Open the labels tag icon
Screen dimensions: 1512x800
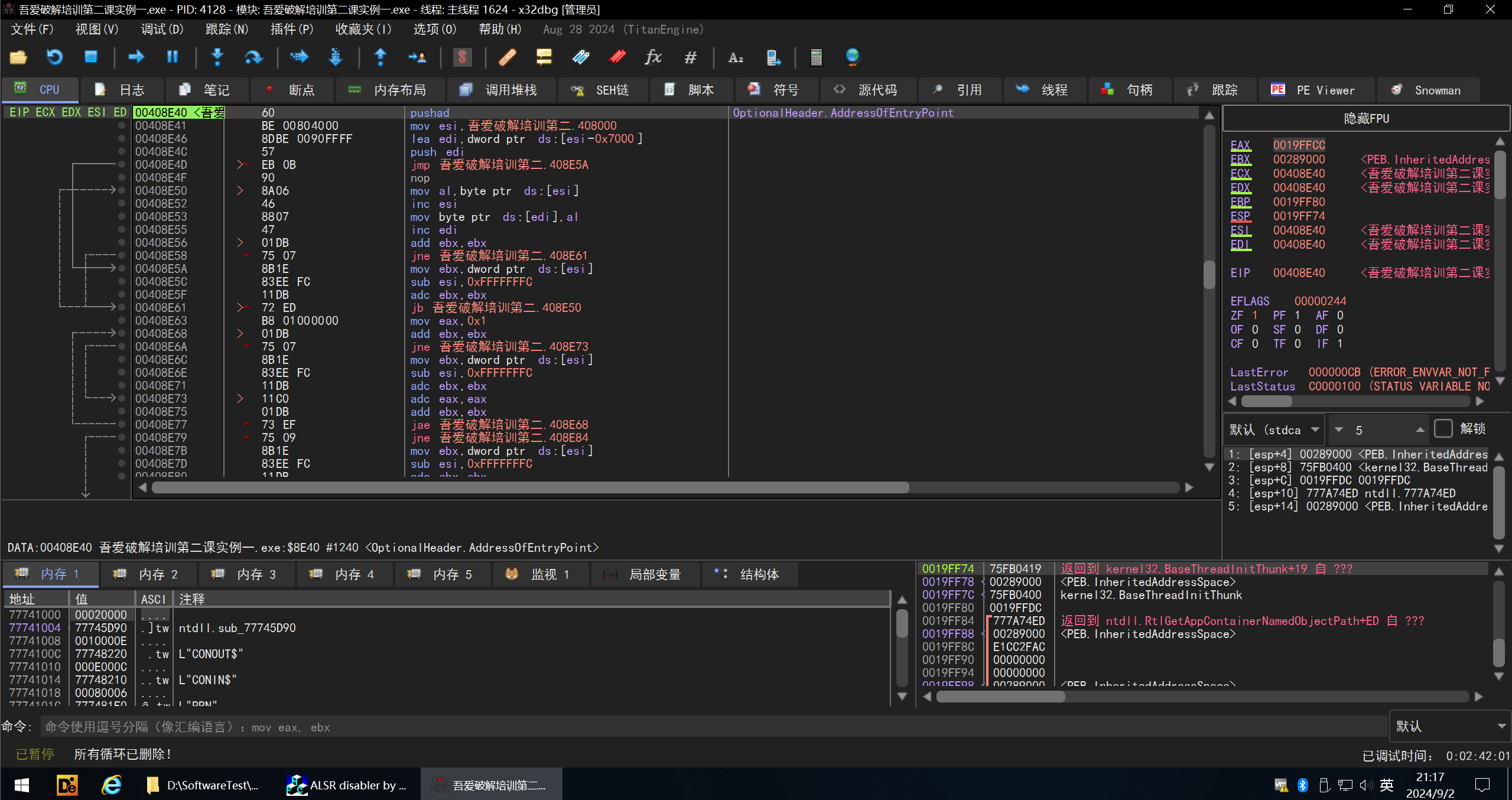click(x=581, y=57)
